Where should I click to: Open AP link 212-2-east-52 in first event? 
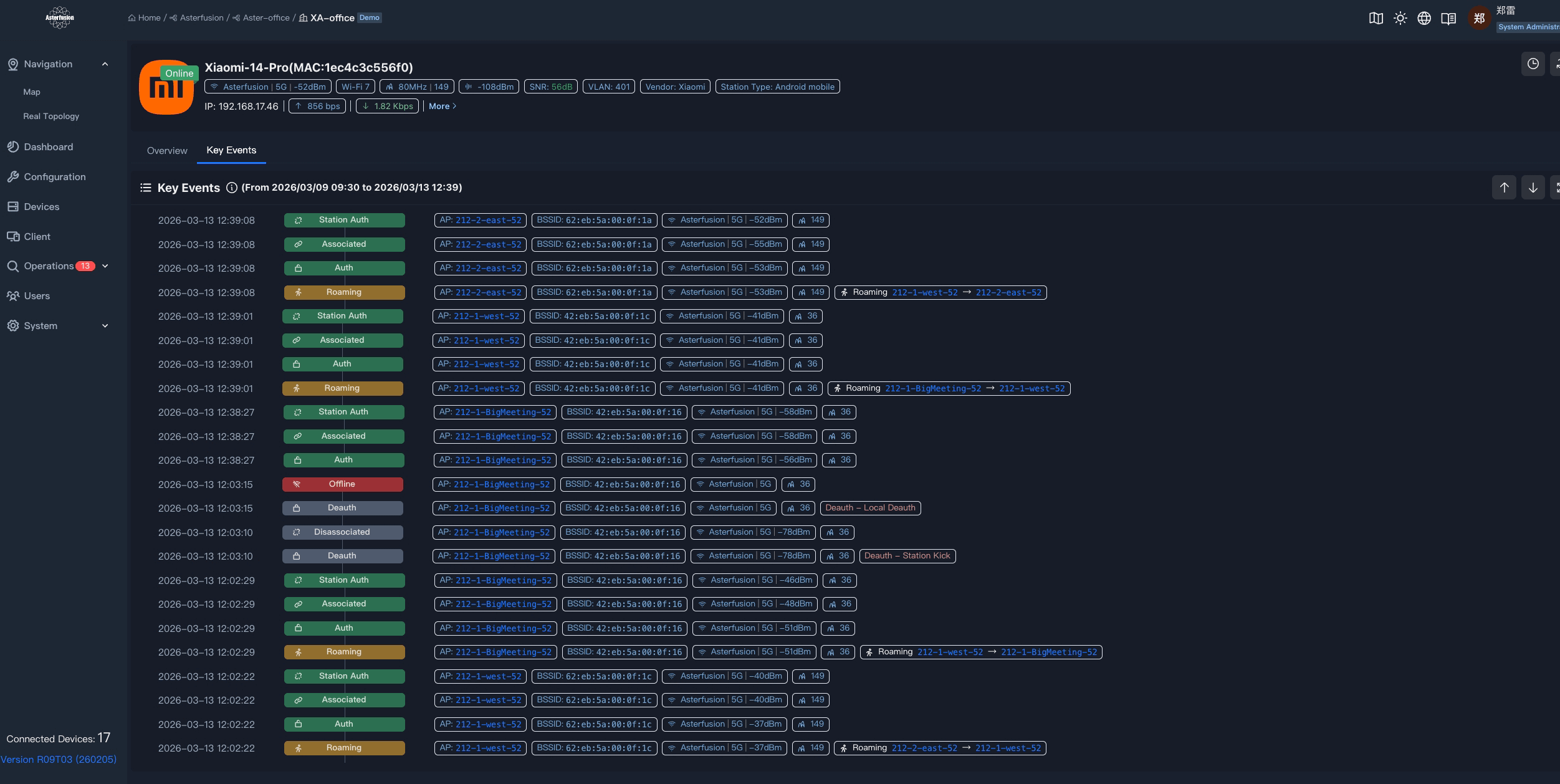coord(488,220)
